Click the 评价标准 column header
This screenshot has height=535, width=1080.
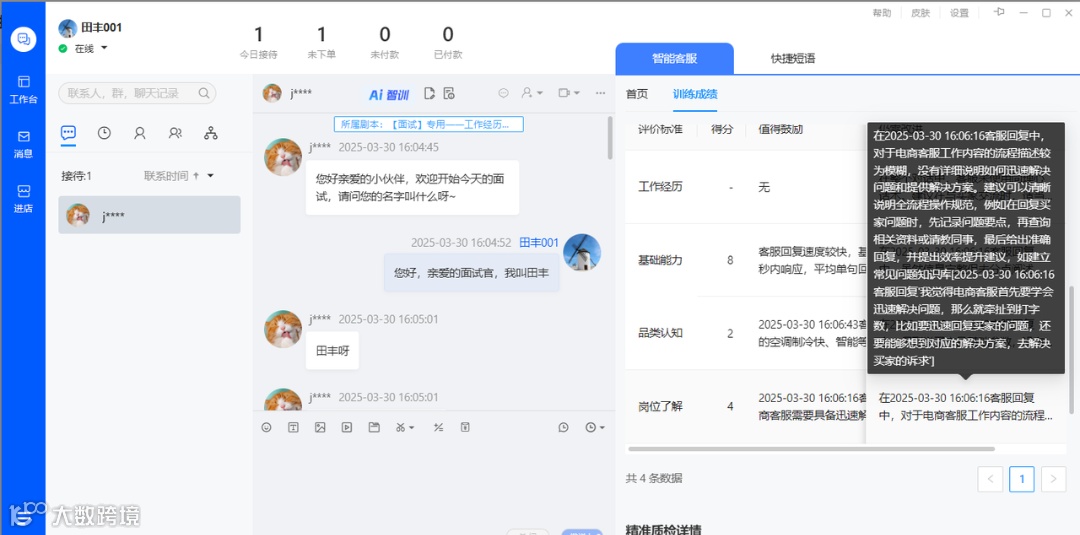point(660,129)
